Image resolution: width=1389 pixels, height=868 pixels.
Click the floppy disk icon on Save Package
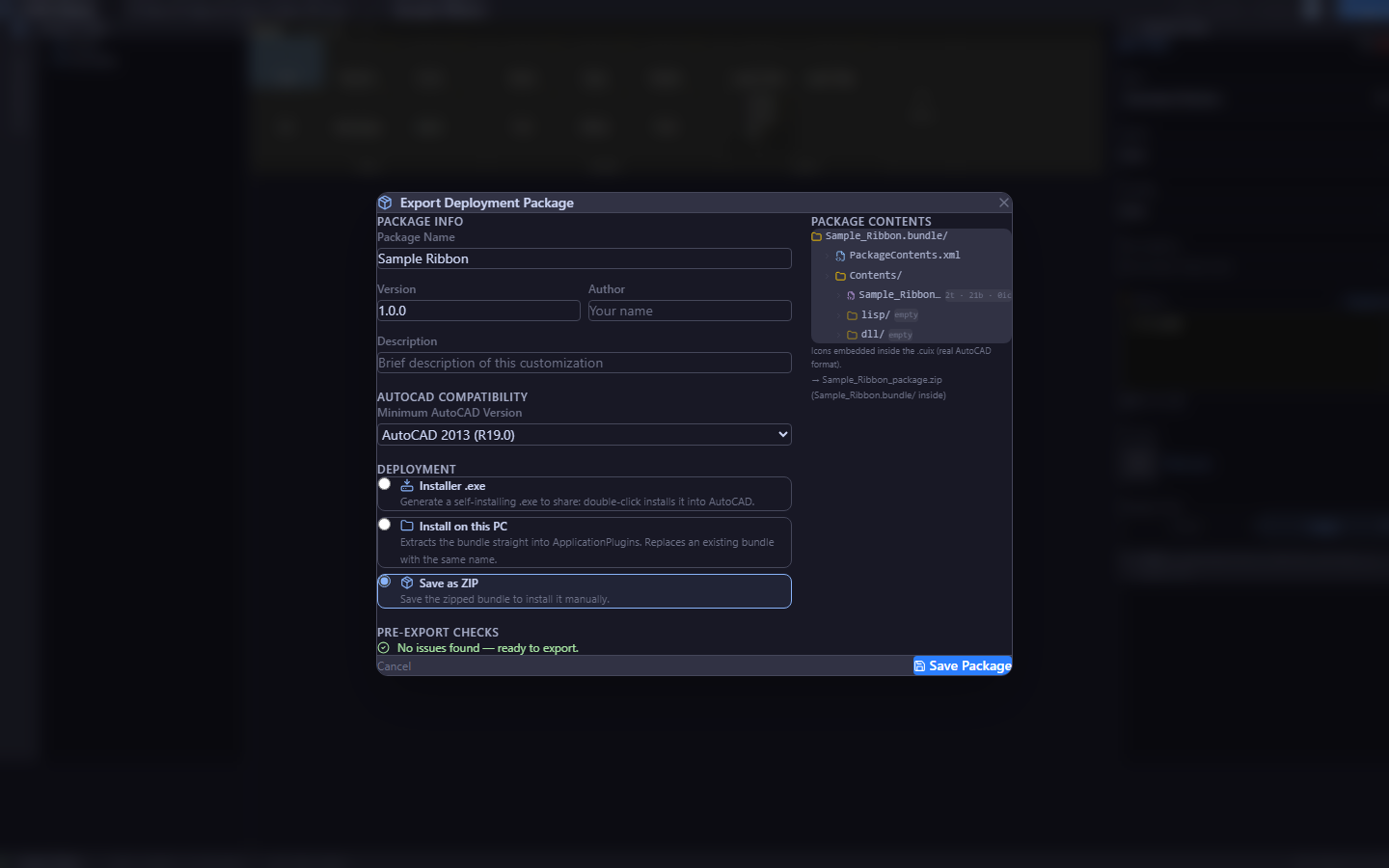[919, 666]
